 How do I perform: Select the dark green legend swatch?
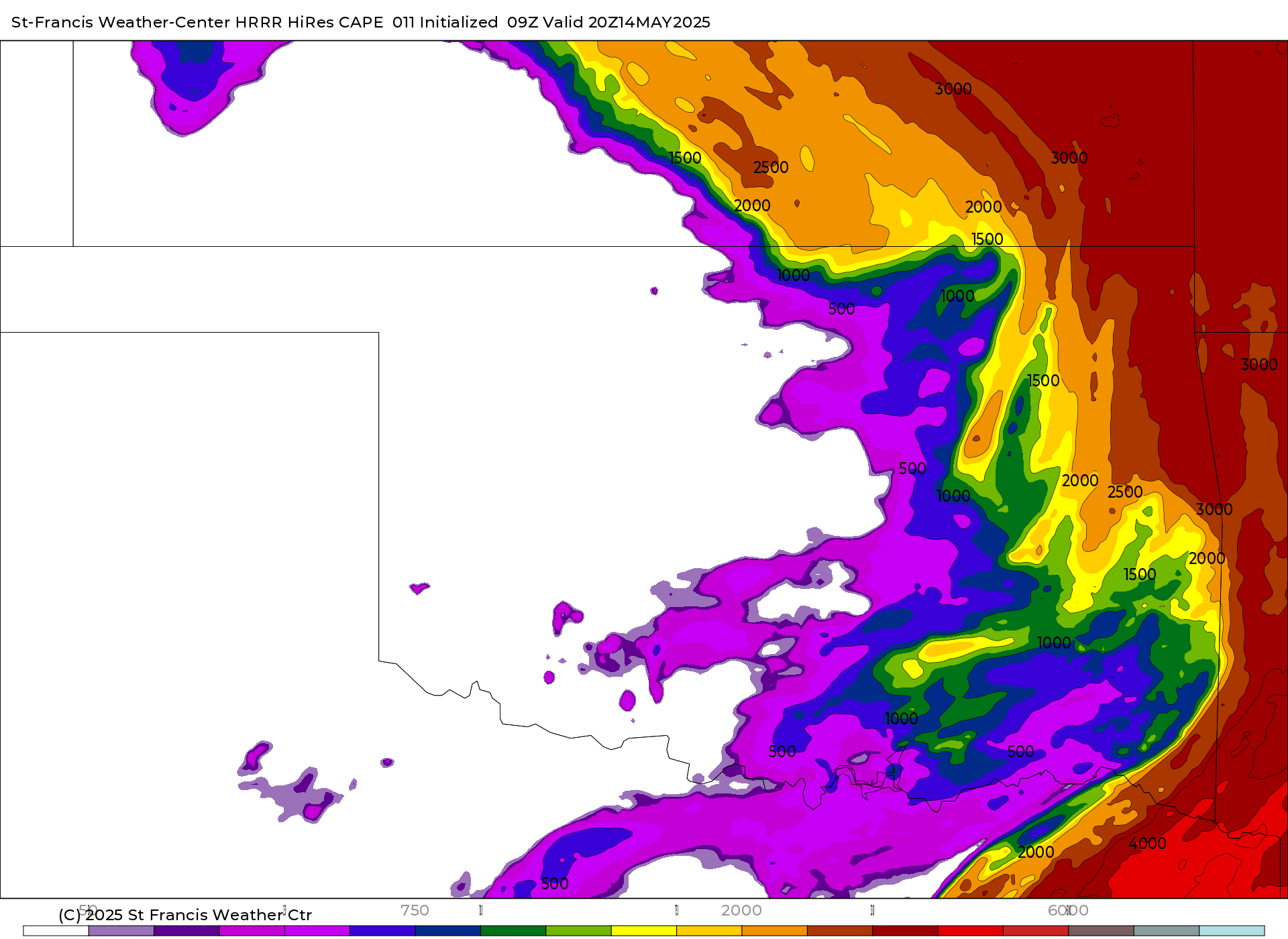point(513,931)
